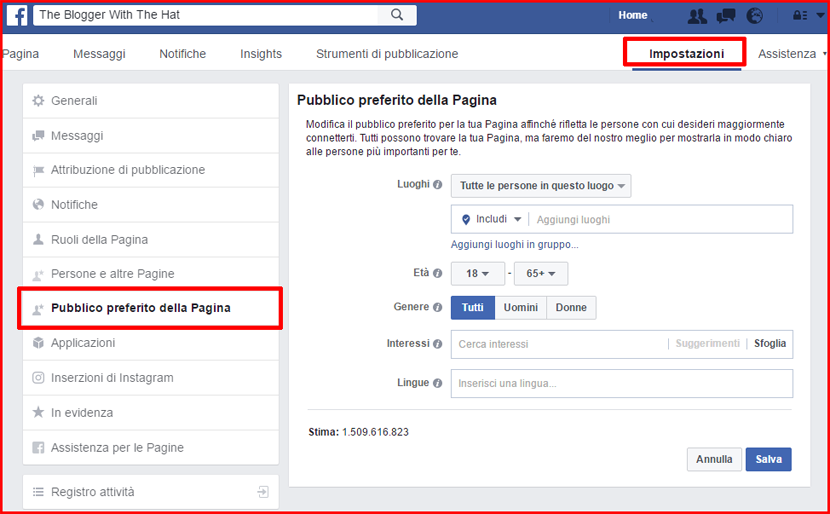
Task: Open the Messaggi top tab
Action: pos(99,54)
